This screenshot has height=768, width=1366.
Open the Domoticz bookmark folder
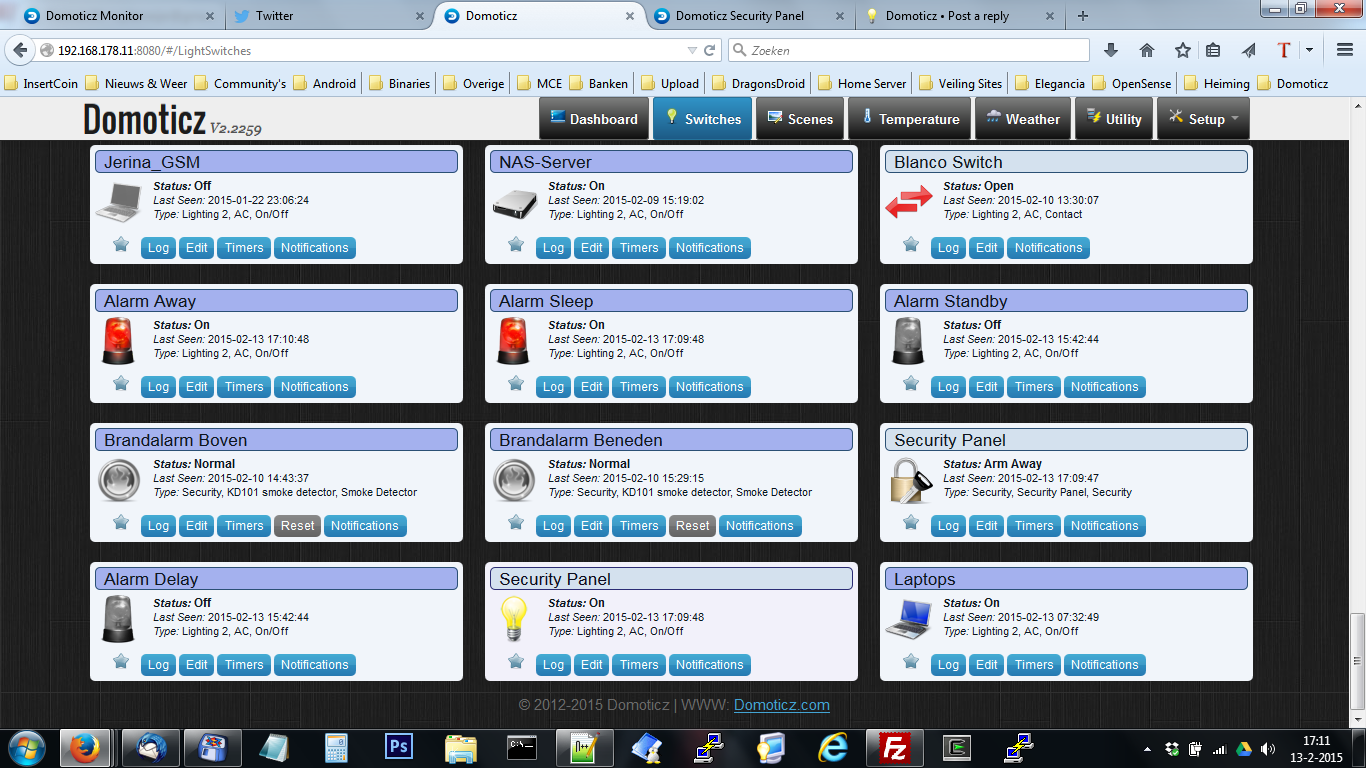tap(1292, 84)
